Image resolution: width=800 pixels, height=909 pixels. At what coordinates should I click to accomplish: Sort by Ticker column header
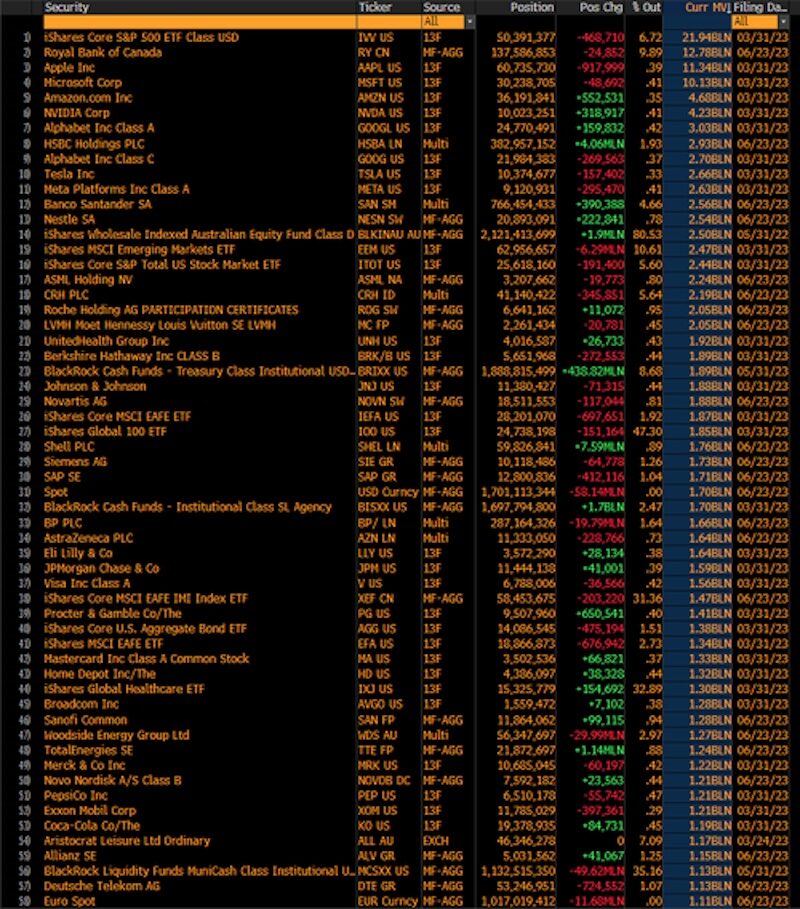(375, 7)
